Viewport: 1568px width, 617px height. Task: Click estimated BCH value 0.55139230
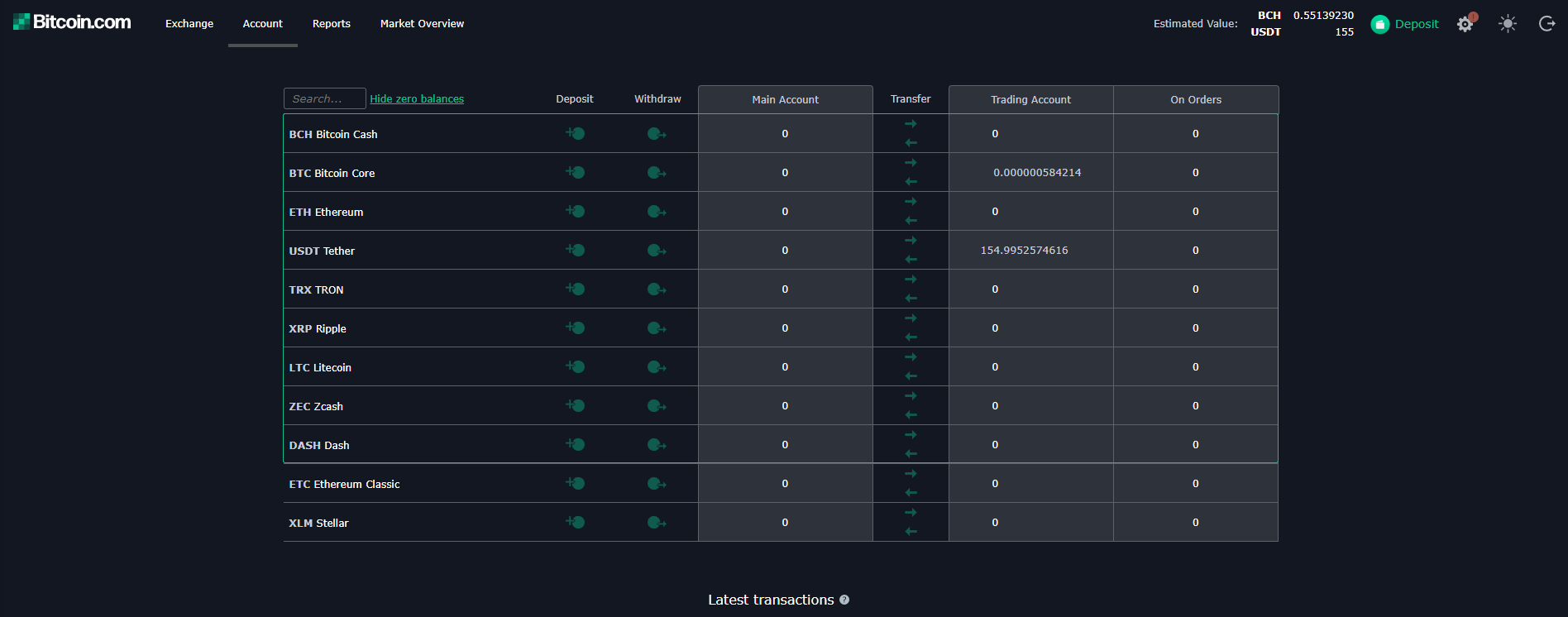1323,16
